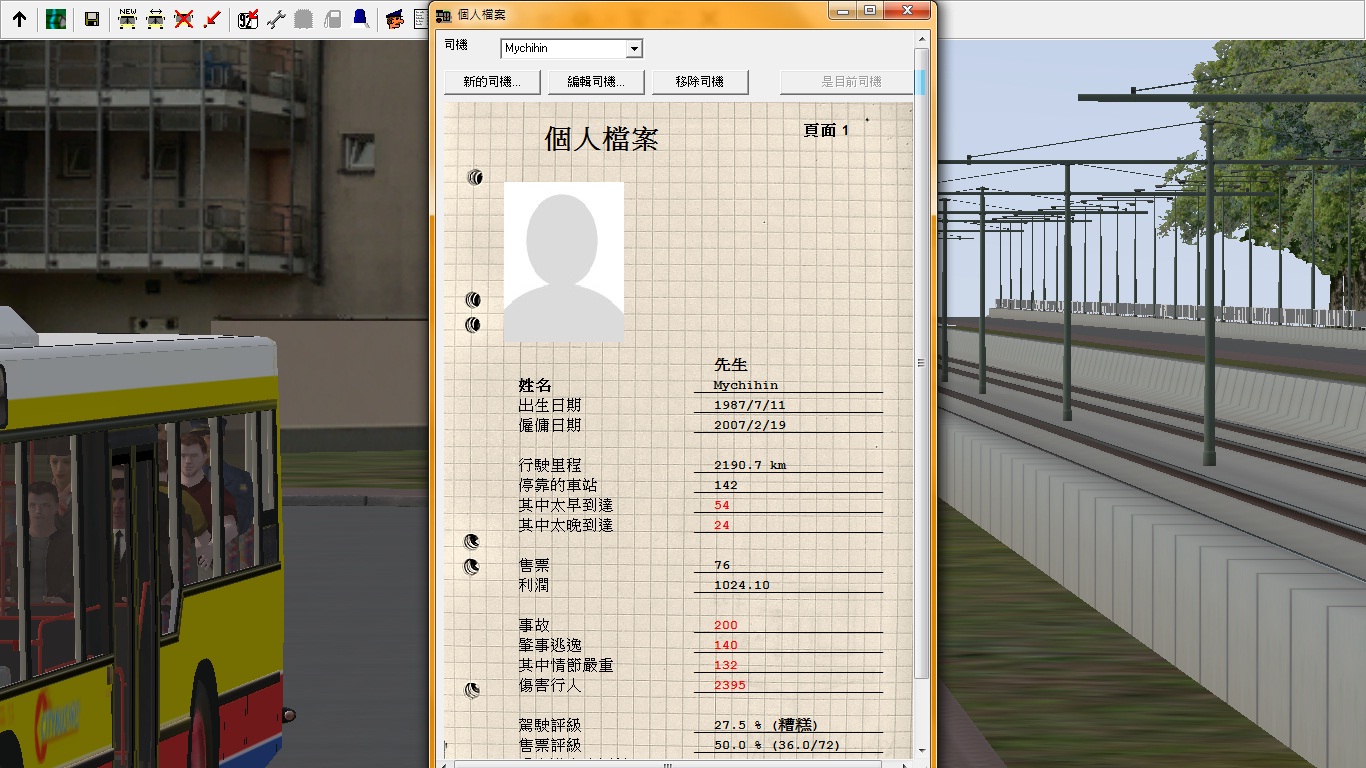Open the map view from the toolbar
Image resolution: width=1366 pixels, height=768 pixels.
[x=56, y=19]
